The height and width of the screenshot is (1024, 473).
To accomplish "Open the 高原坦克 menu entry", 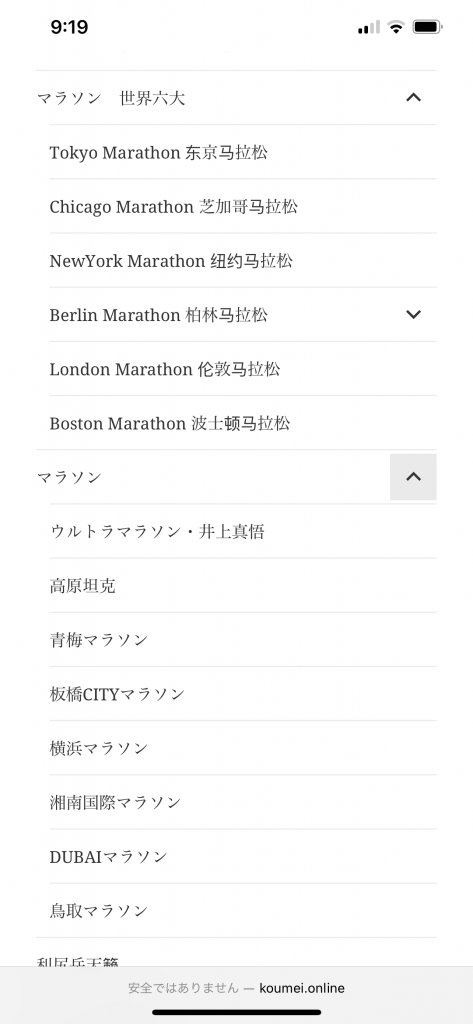I will (82, 586).
